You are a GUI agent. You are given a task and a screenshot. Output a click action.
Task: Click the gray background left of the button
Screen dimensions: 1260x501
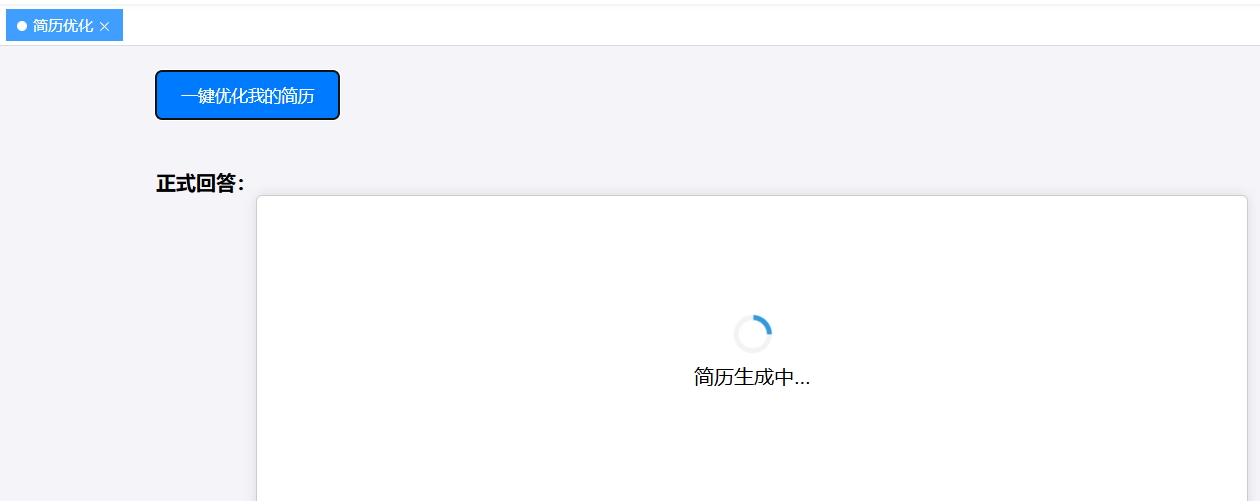77,95
